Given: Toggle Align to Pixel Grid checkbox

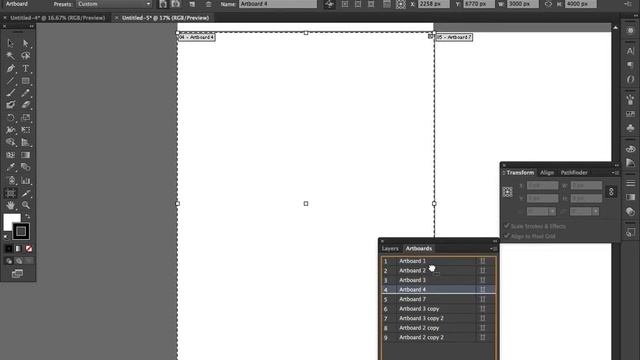Looking at the screenshot, I should click(x=507, y=236).
